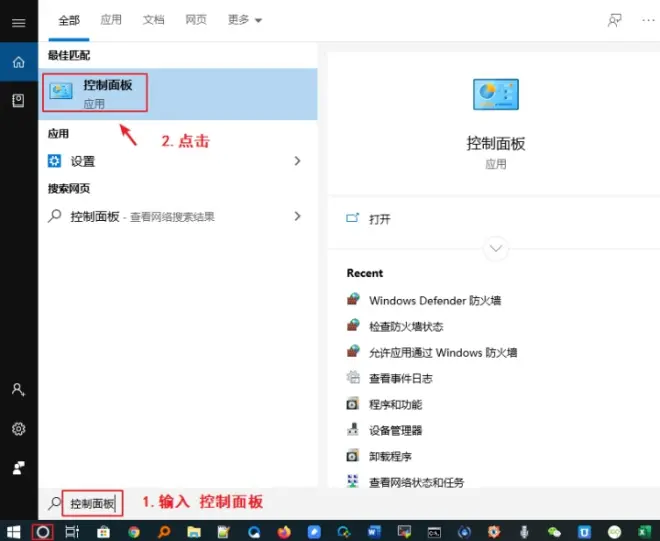The image size is (660, 541).
Task: Open the hamburger menu in search sidebar
Action: click(18, 22)
